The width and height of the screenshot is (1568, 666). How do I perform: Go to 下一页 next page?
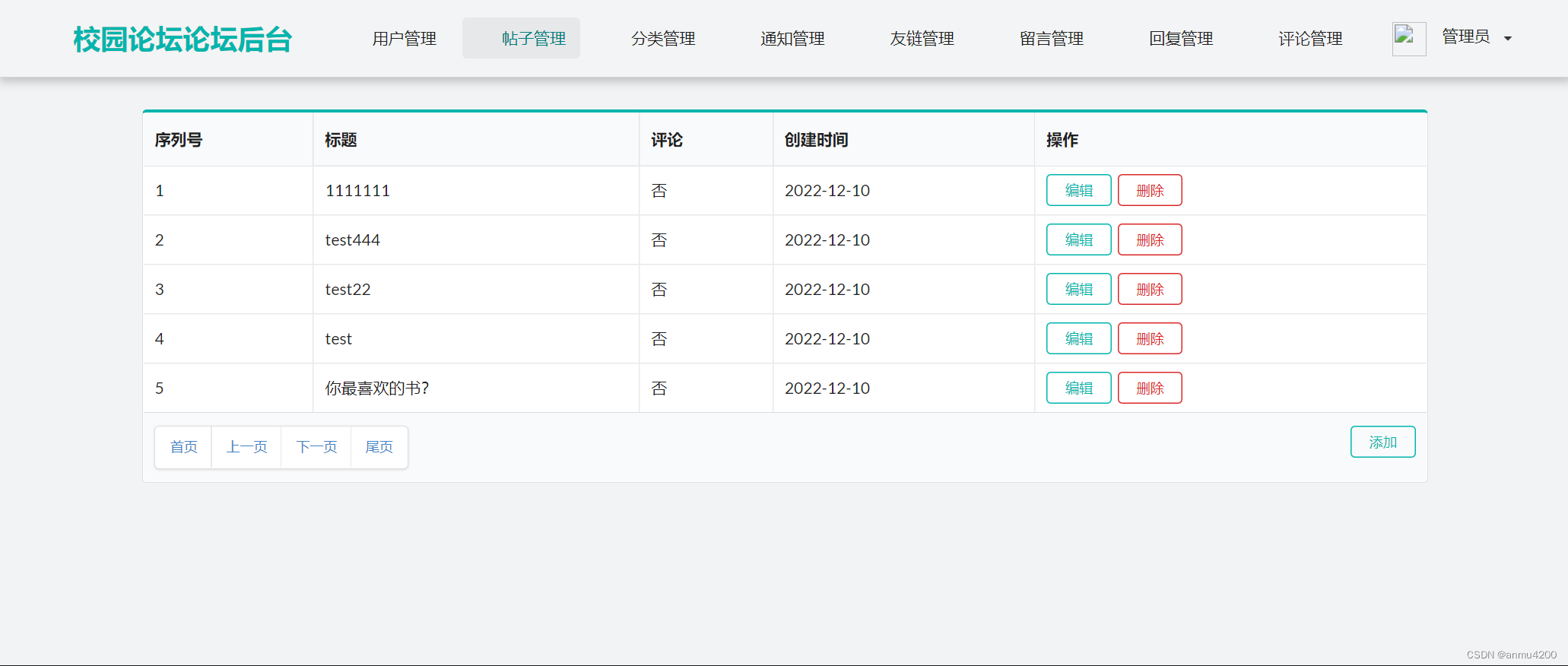(x=316, y=447)
